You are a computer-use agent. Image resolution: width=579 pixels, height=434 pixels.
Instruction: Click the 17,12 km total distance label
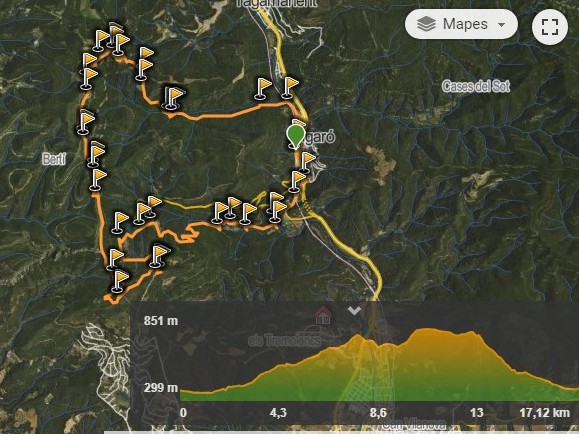tap(544, 413)
